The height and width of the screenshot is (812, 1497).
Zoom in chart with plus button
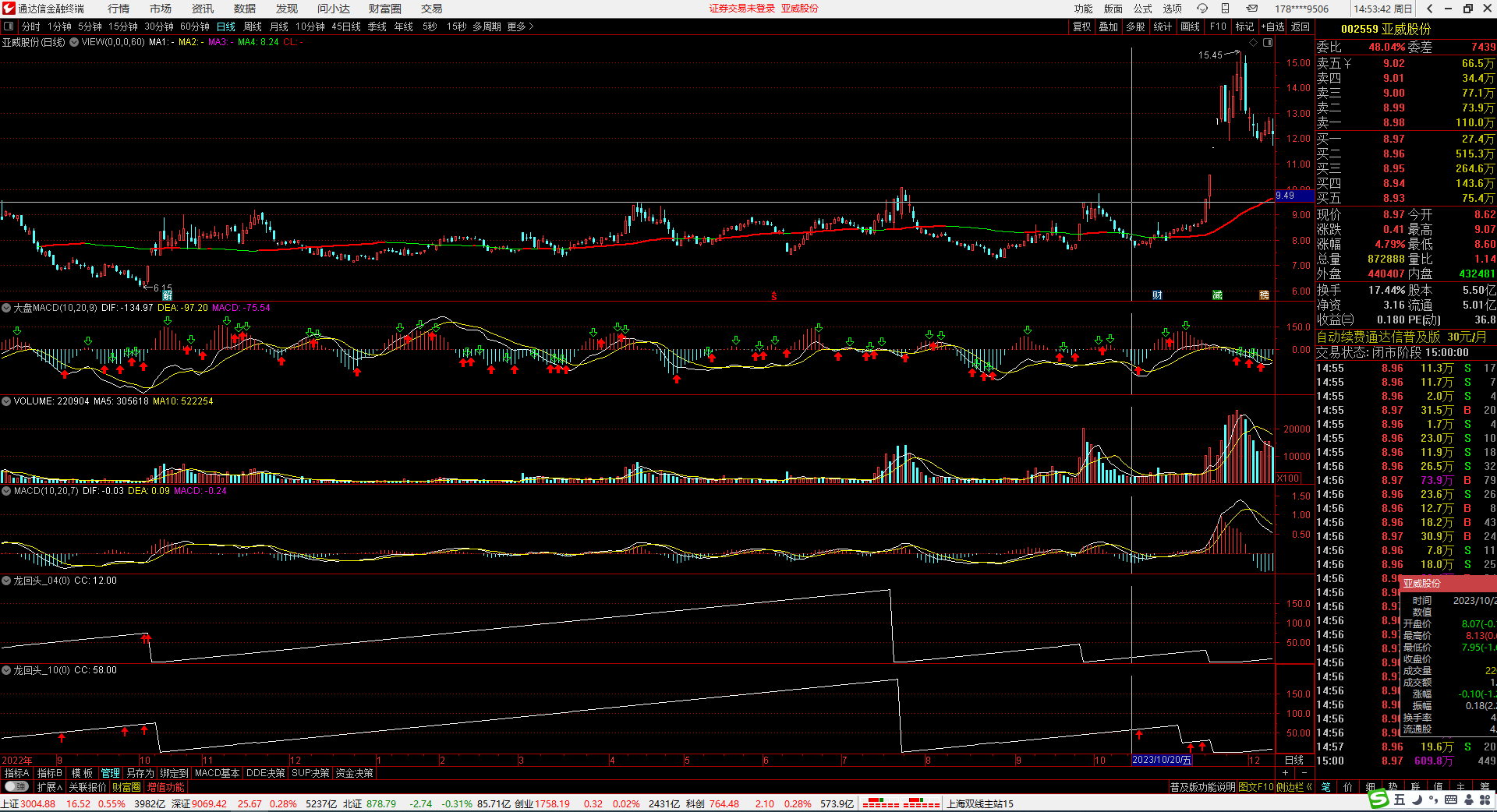pyautogui.click(x=1285, y=773)
